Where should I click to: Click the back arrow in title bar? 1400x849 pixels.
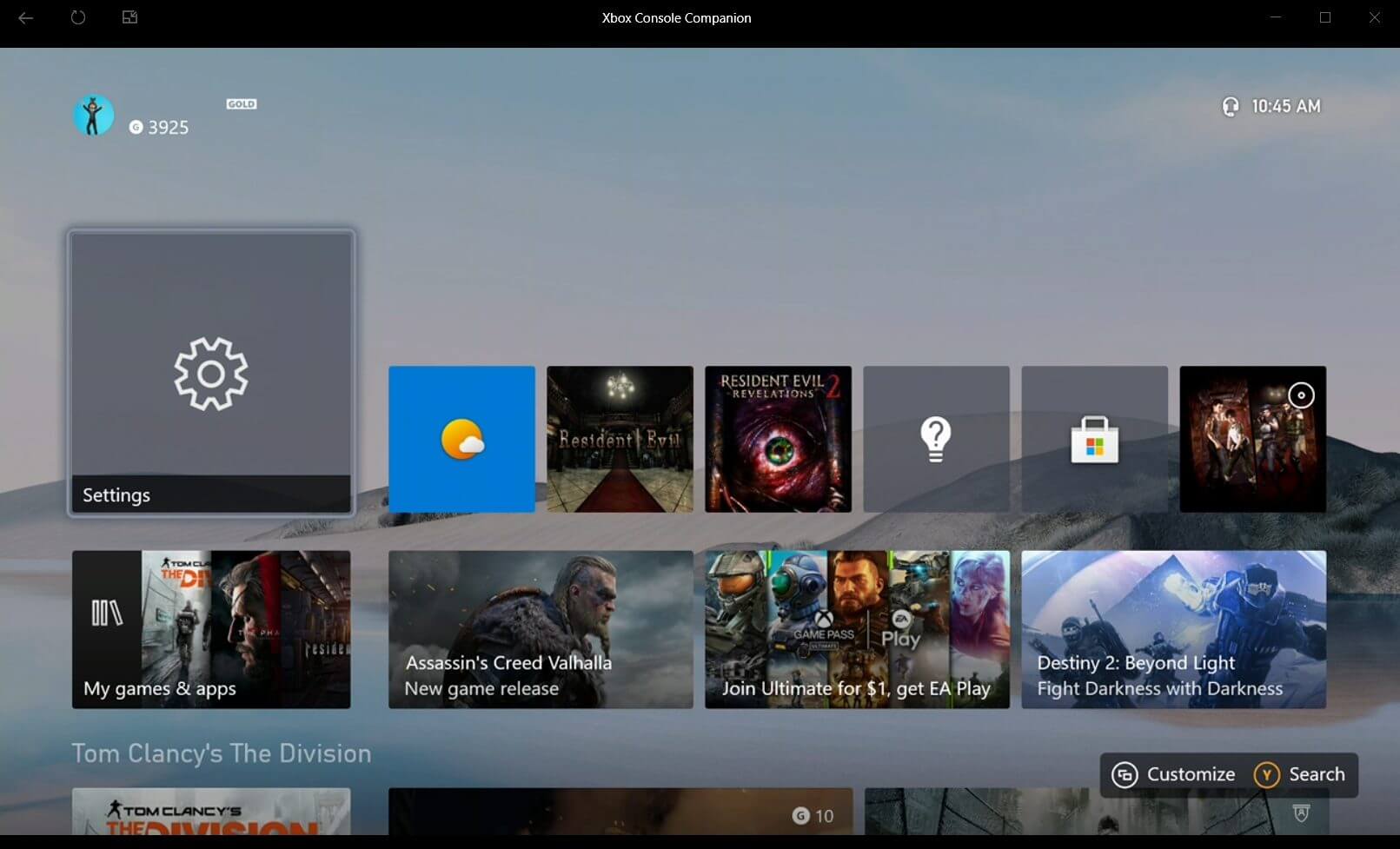pos(26,17)
